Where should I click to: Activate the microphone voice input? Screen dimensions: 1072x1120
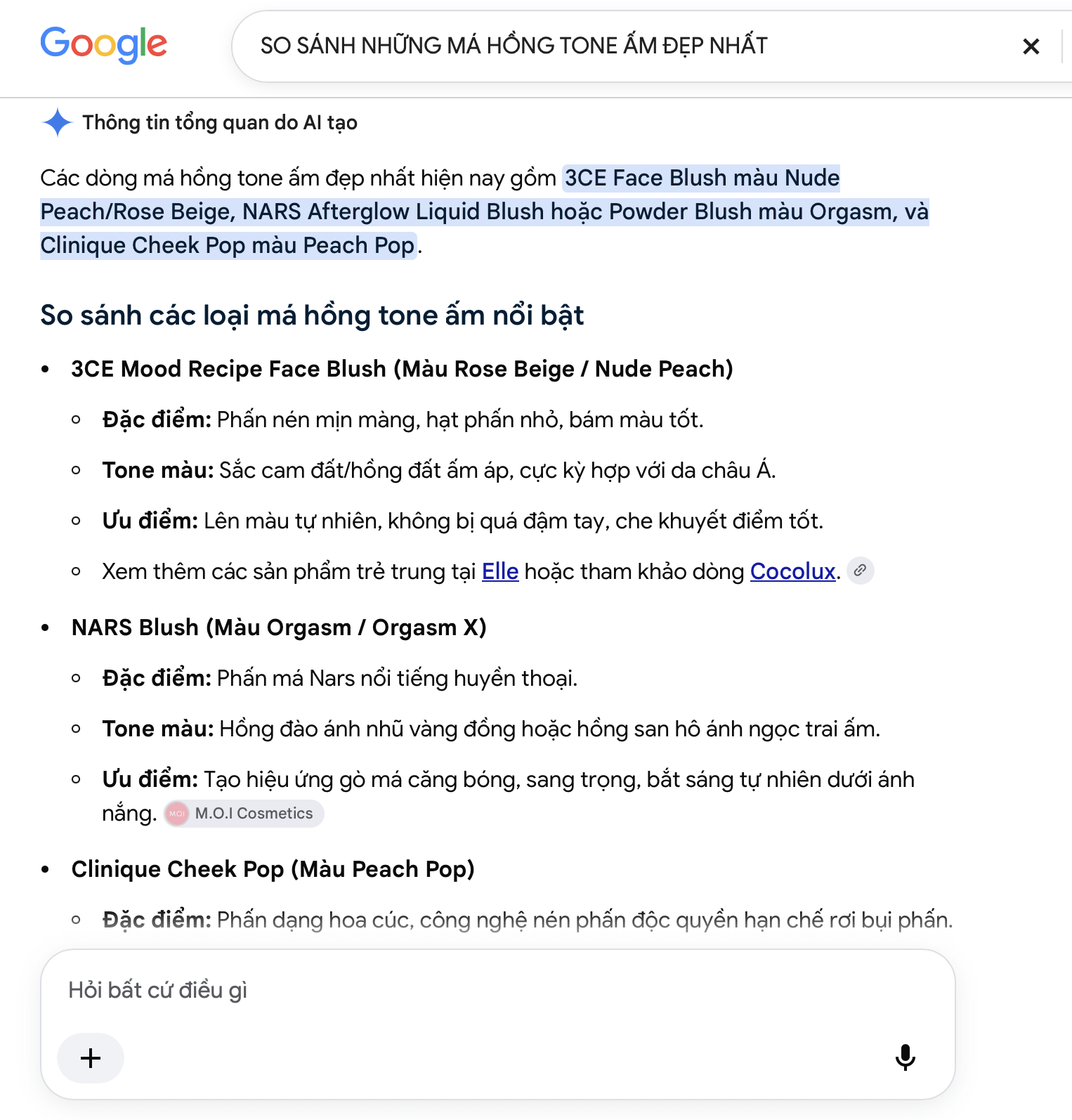click(905, 1057)
